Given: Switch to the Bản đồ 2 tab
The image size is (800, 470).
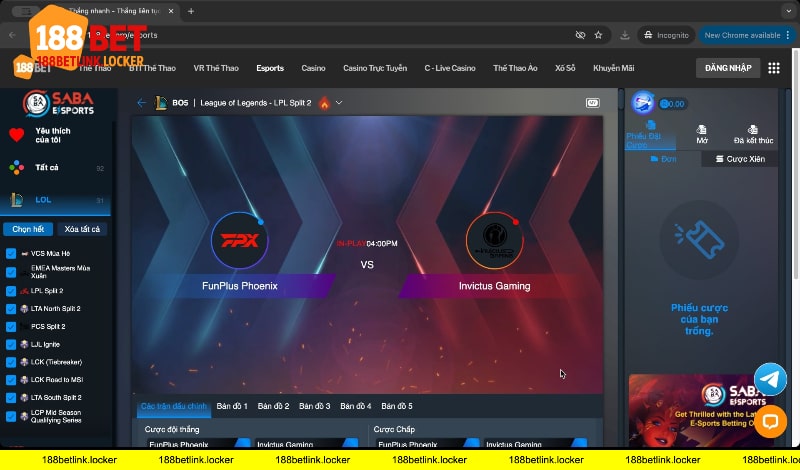Looking at the screenshot, I should (x=273, y=406).
